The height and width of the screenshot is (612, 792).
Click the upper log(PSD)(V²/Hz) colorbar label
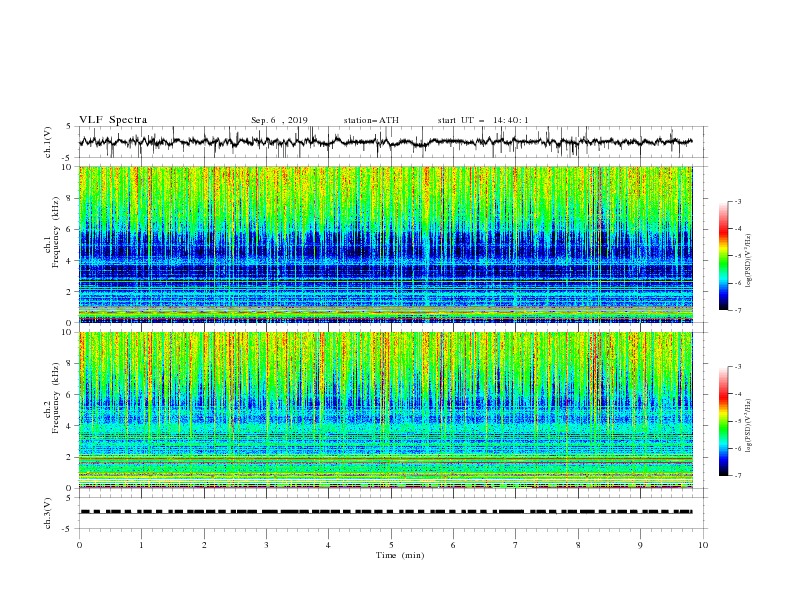(x=749, y=261)
